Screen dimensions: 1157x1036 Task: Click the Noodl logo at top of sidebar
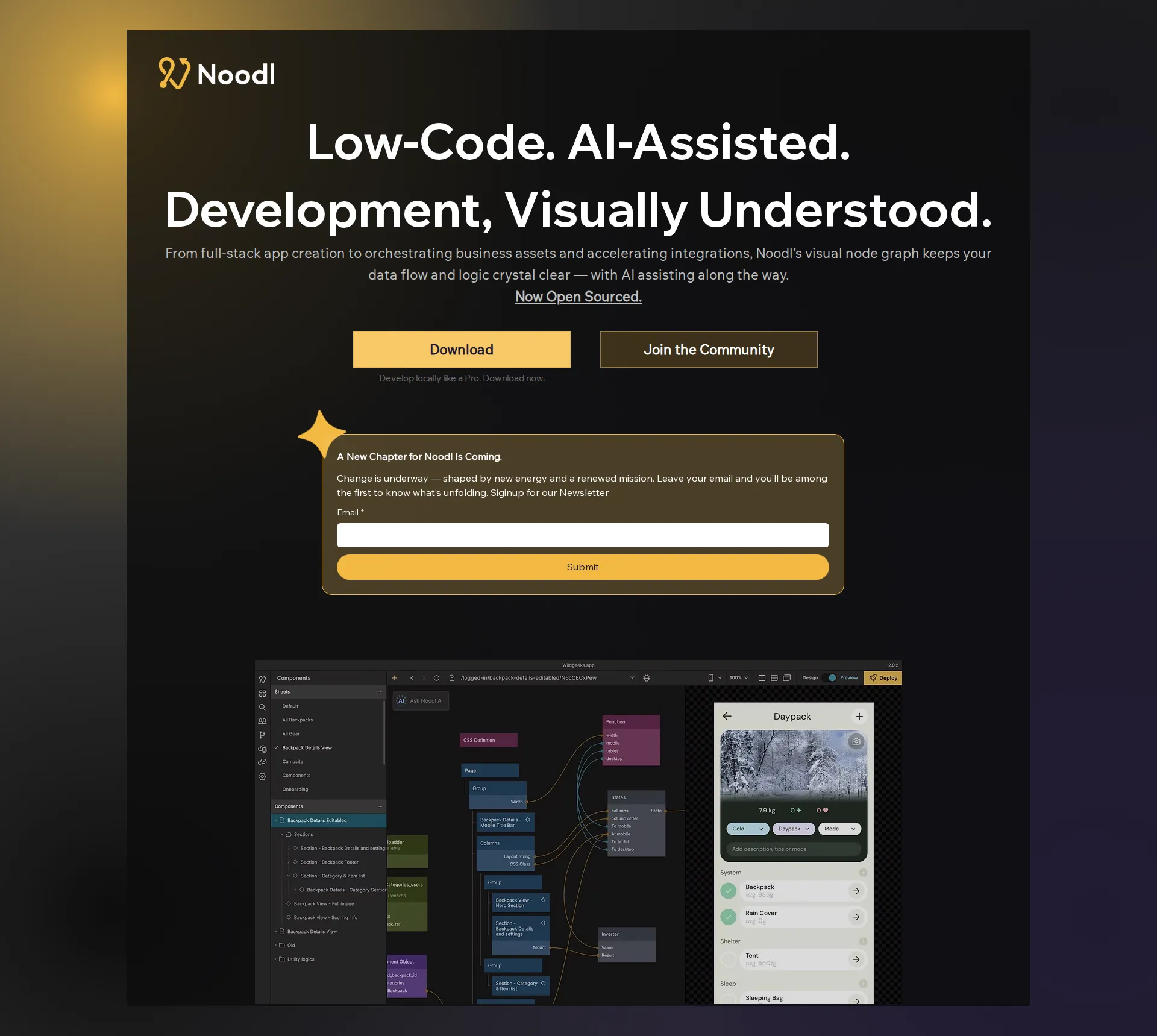[x=263, y=680]
